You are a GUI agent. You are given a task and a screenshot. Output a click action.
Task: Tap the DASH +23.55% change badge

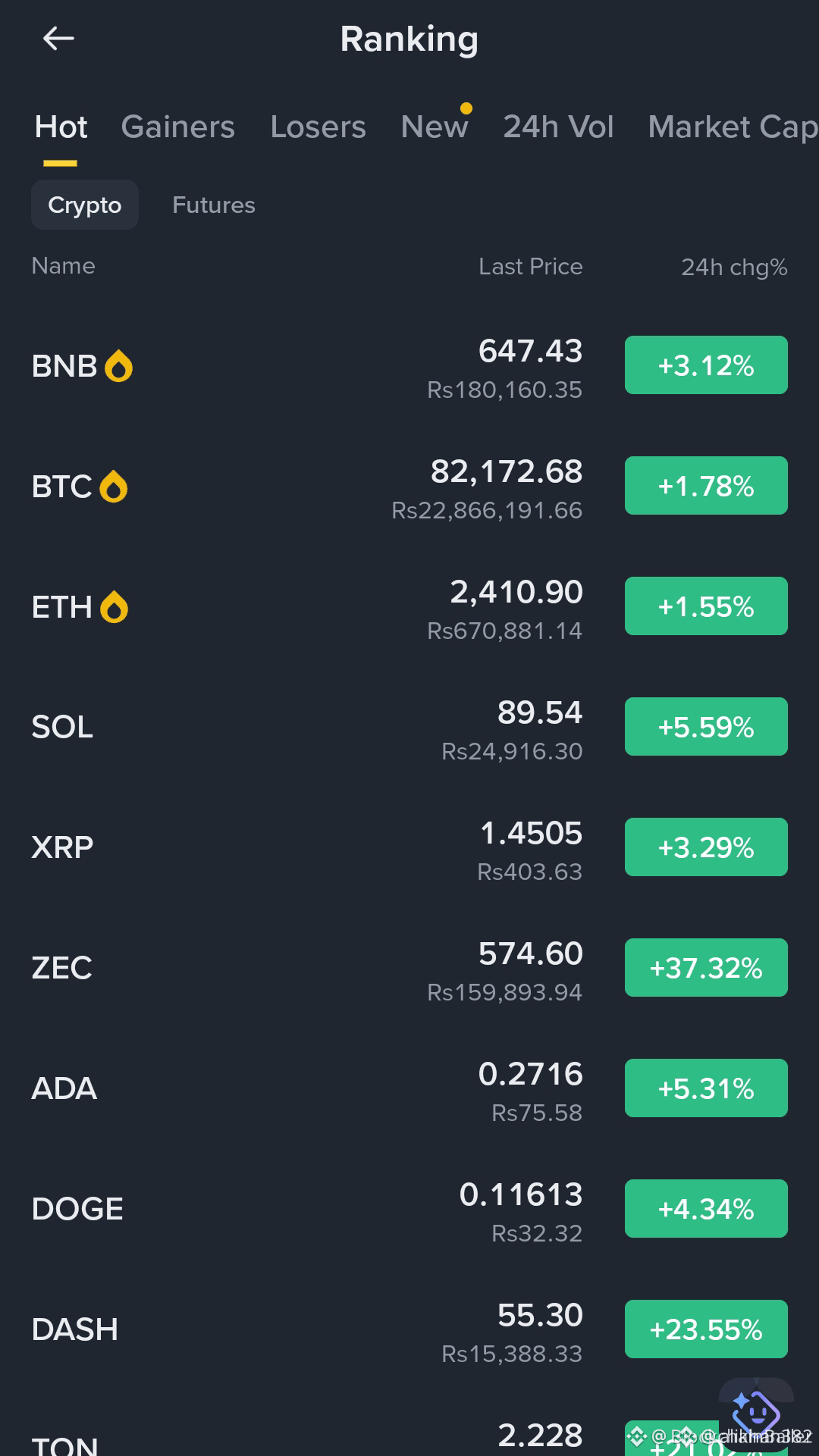pyautogui.click(x=706, y=1329)
